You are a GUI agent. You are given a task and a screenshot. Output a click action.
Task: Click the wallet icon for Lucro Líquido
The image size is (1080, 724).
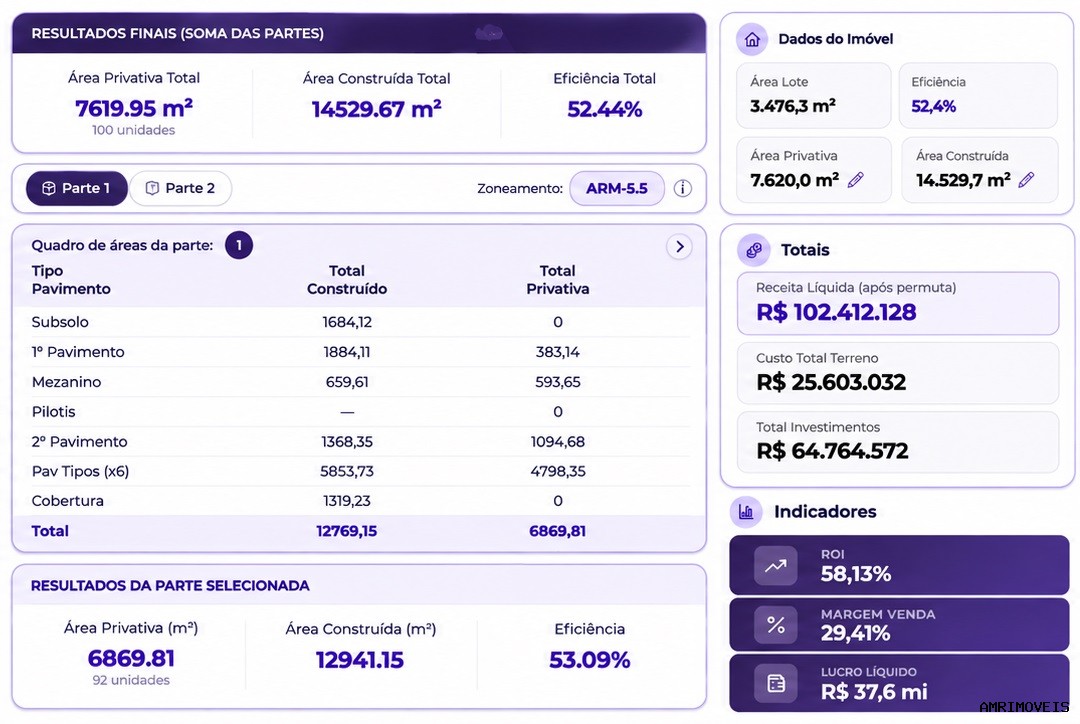(776, 683)
